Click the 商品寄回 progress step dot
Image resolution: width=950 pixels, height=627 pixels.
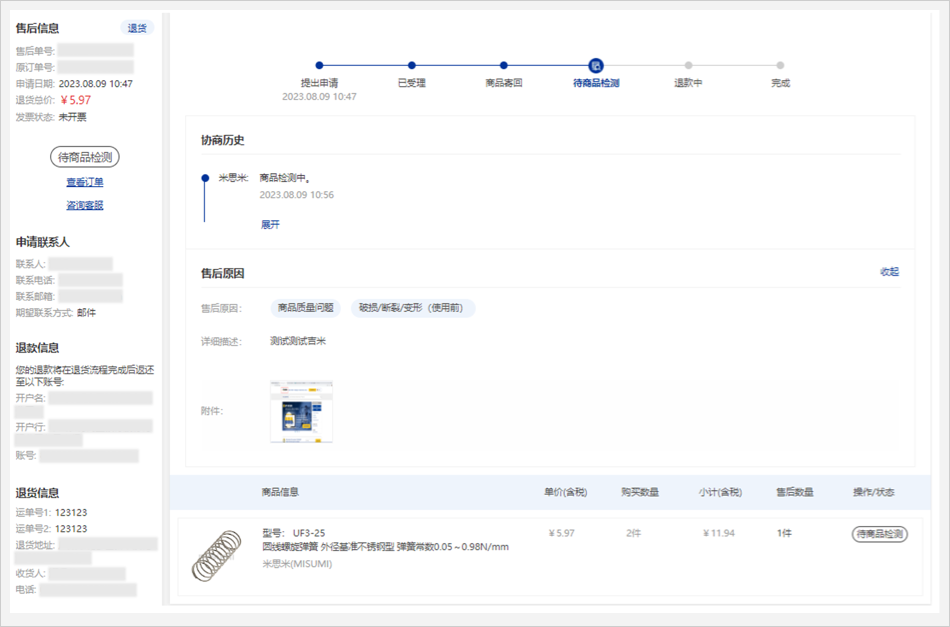pos(503,65)
